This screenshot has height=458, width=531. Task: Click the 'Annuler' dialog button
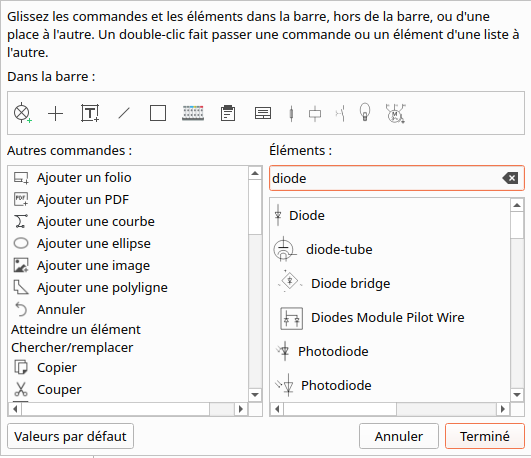399,436
